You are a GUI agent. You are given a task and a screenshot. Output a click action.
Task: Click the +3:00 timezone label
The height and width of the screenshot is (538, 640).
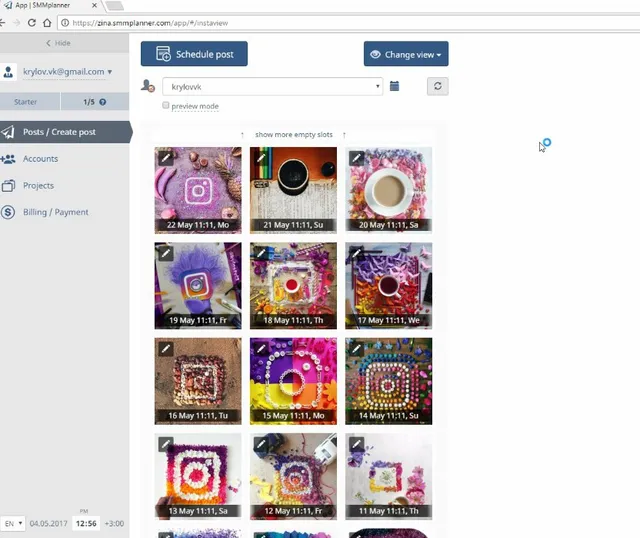point(114,523)
